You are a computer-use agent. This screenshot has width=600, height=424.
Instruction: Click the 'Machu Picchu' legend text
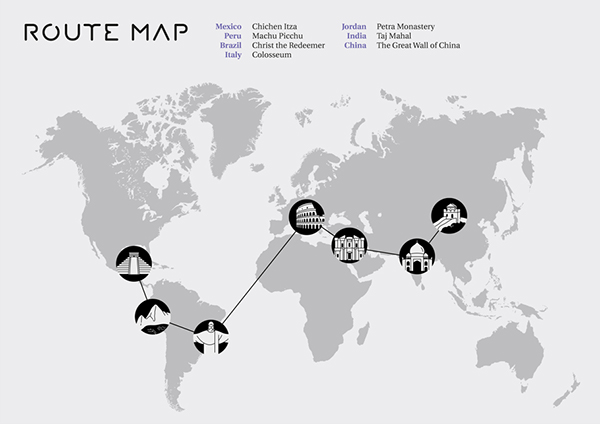point(277,36)
